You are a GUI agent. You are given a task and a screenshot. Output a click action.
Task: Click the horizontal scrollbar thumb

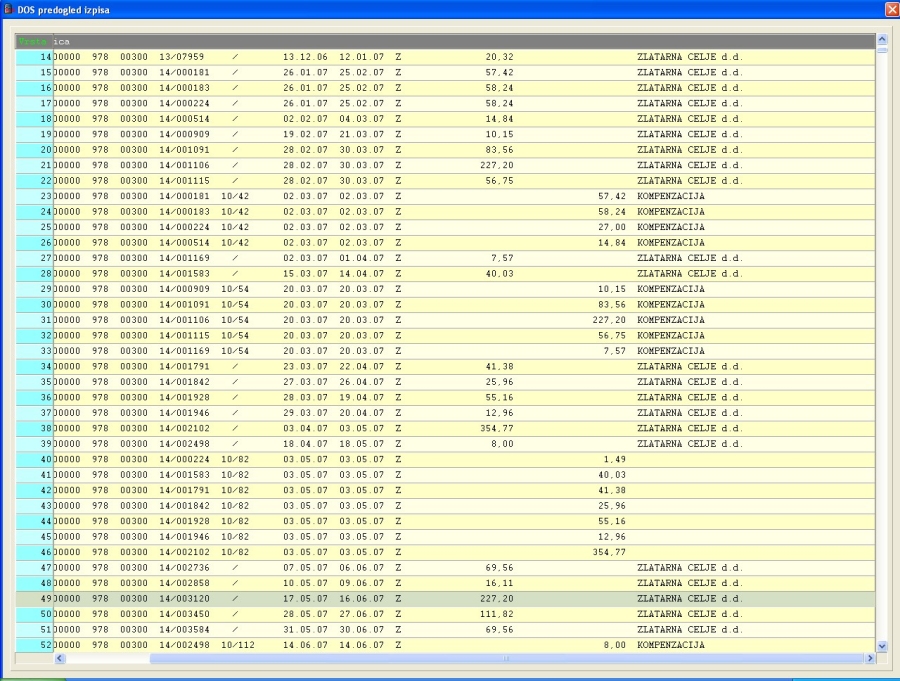(505, 659)
